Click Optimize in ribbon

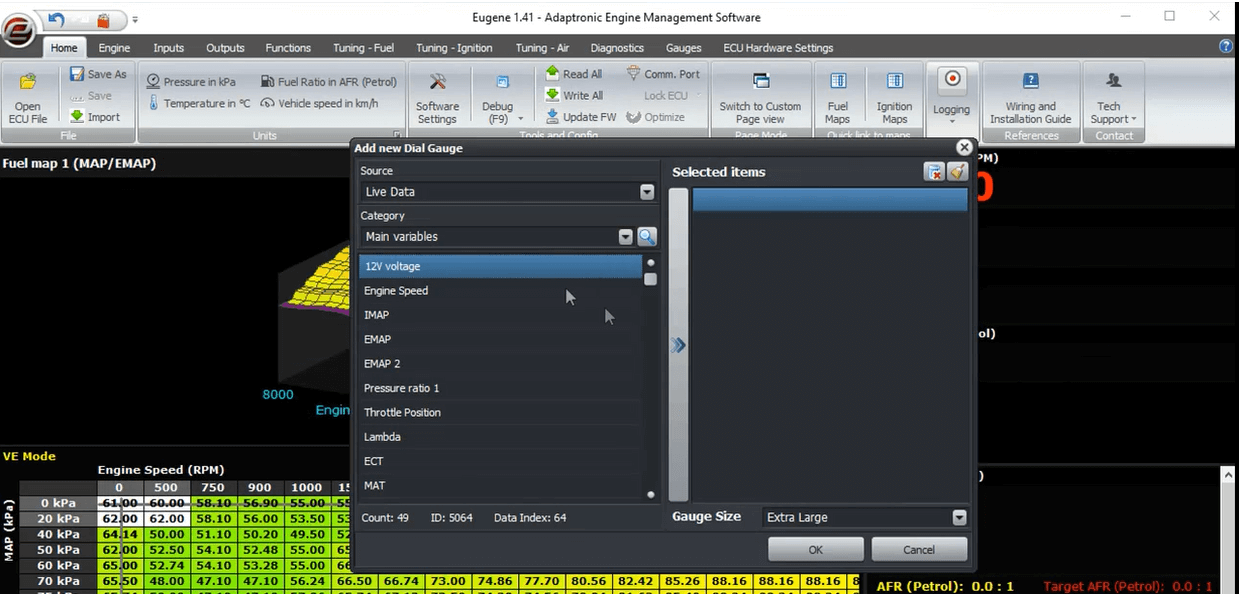click(656, 117)
